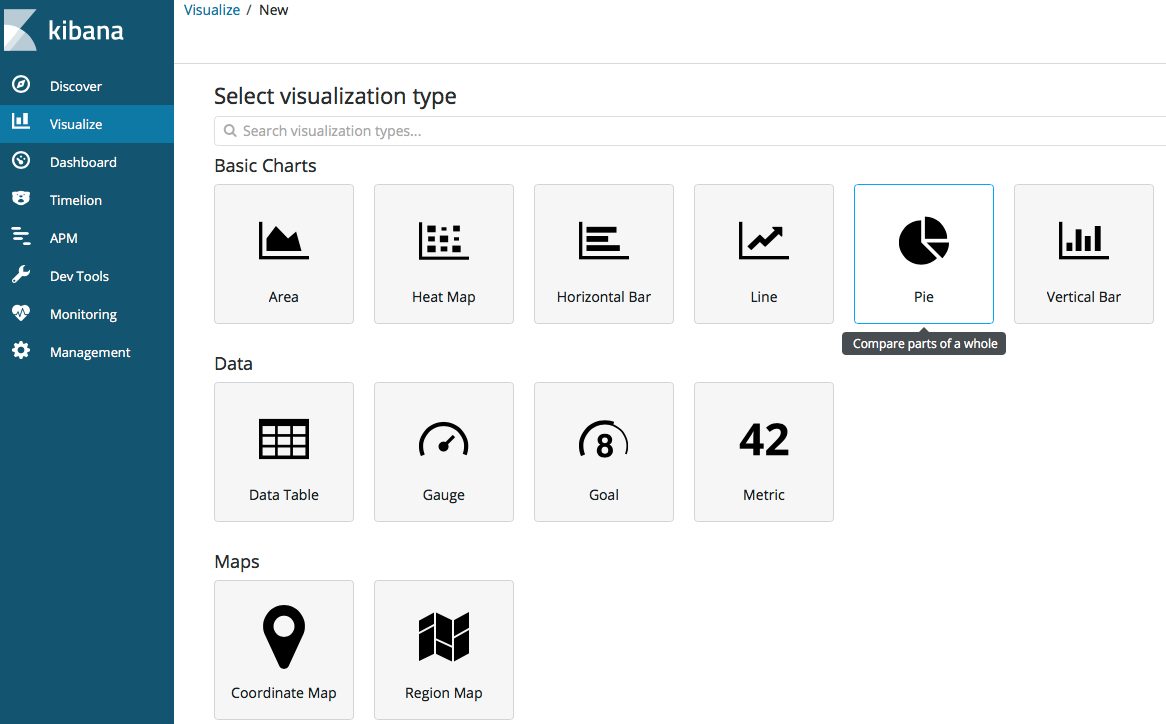Screen dimensions: 1166x724
Task: Click the APM sidebar icon
Action: (x=21, y=236)
